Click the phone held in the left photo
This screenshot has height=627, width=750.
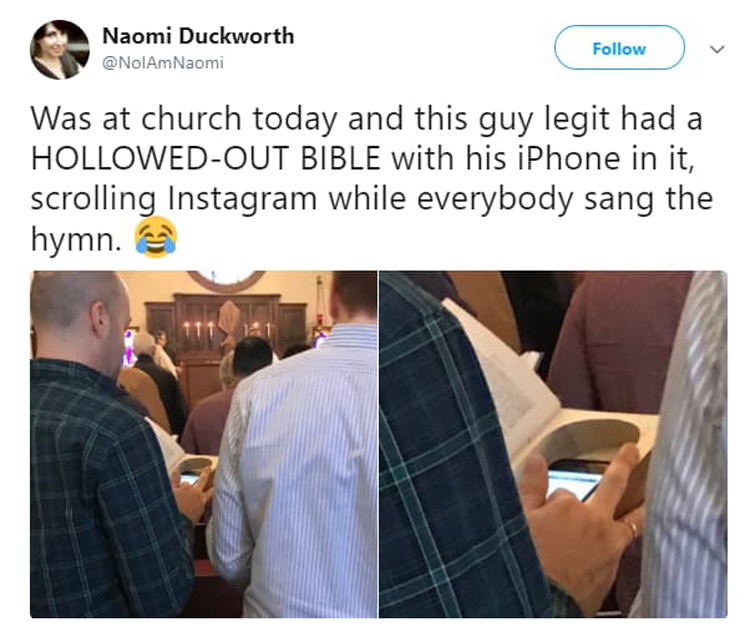(190, 478)
